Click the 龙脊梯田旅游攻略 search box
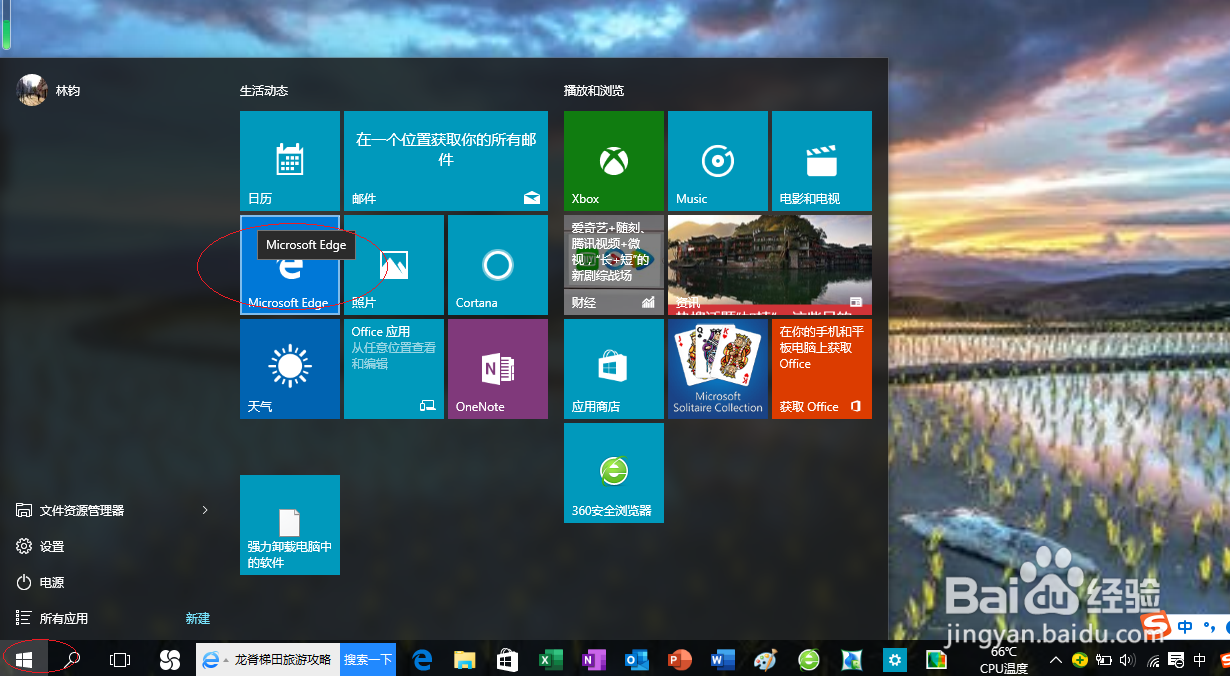Screen dimensions: 1230x676 (x=268, y=659)
